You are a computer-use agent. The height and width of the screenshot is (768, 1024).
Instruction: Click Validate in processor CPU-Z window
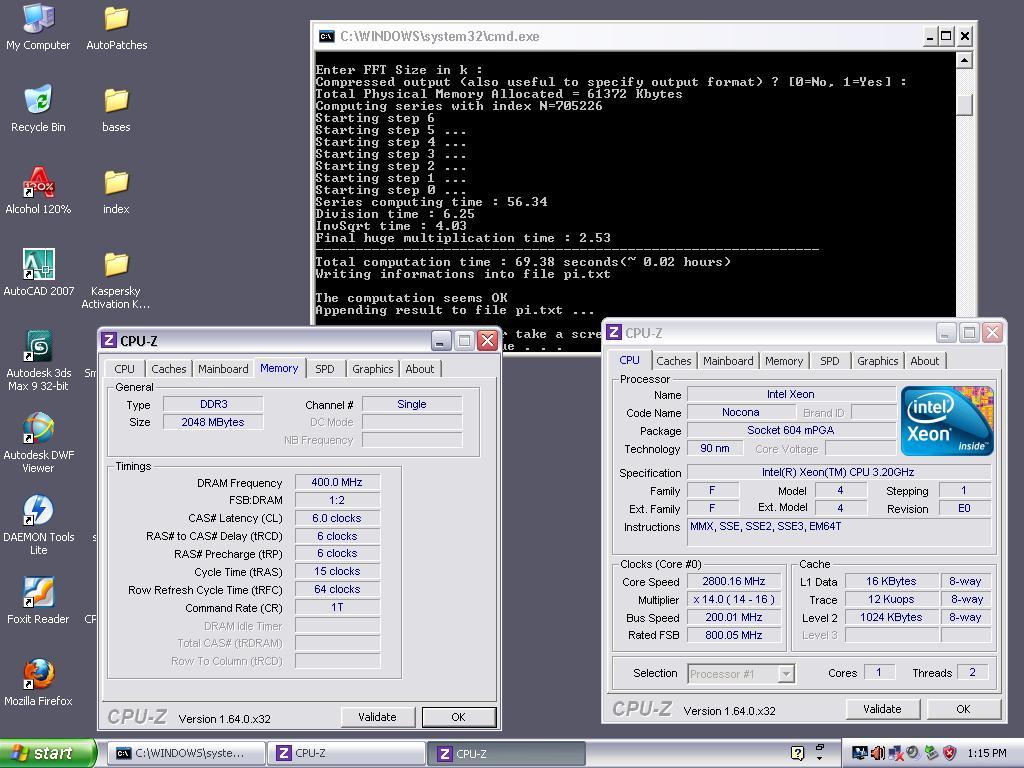(882, 709)
